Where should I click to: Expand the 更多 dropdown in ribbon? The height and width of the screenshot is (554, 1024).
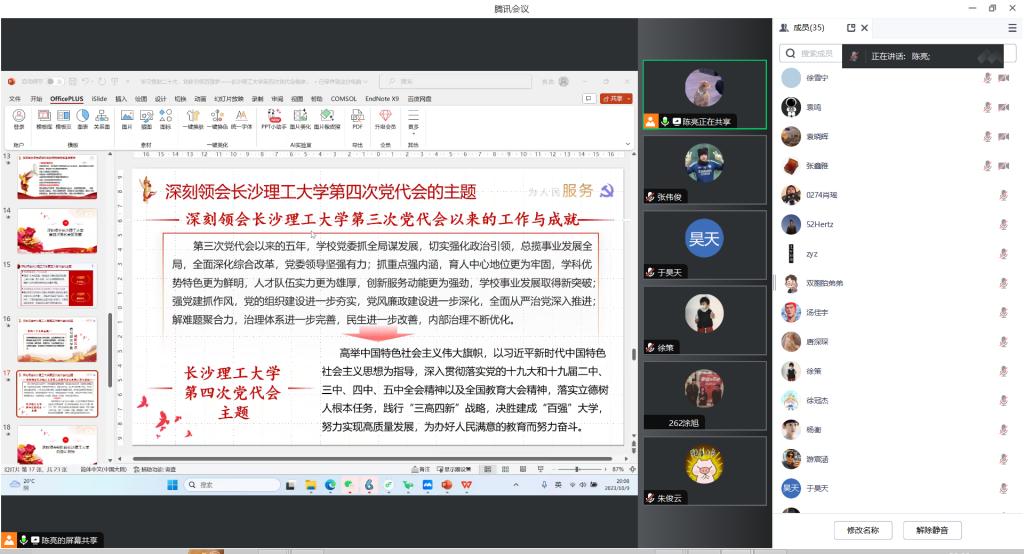[x=413, y=120]
